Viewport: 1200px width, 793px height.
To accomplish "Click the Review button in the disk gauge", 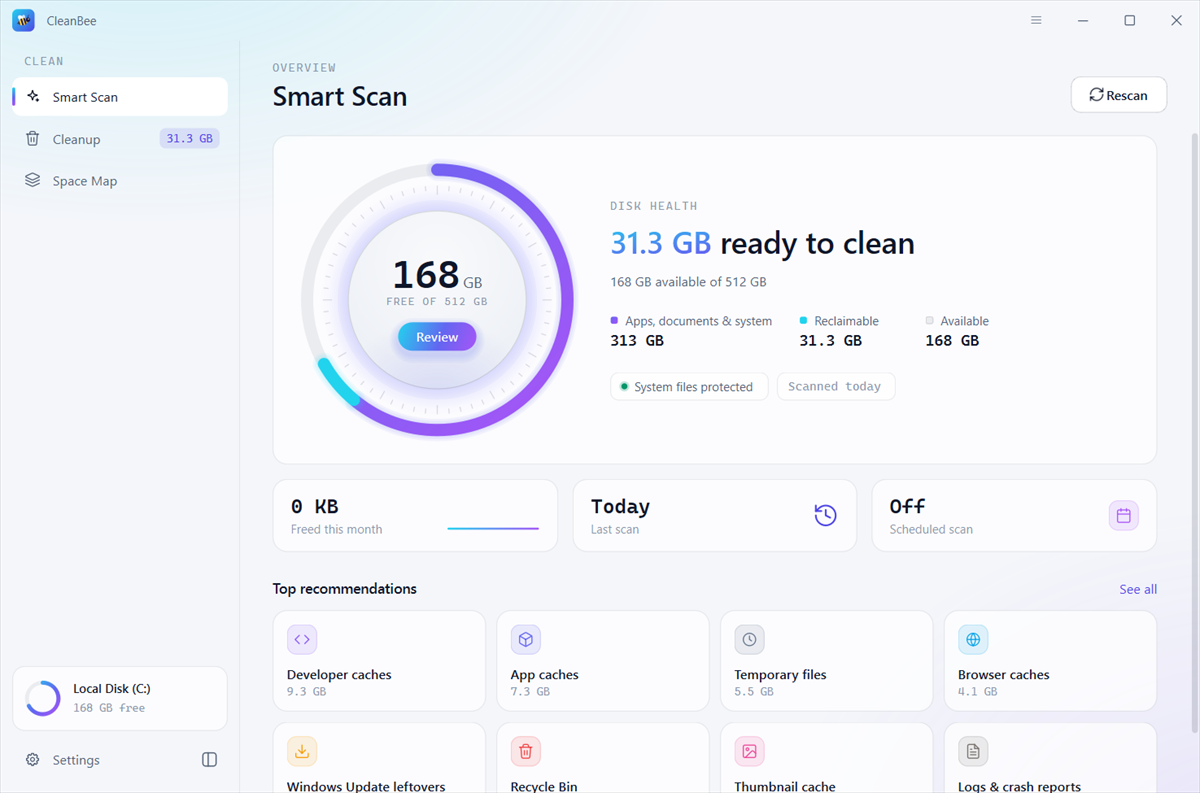I will pyautogui.click(x=437, y=337).
